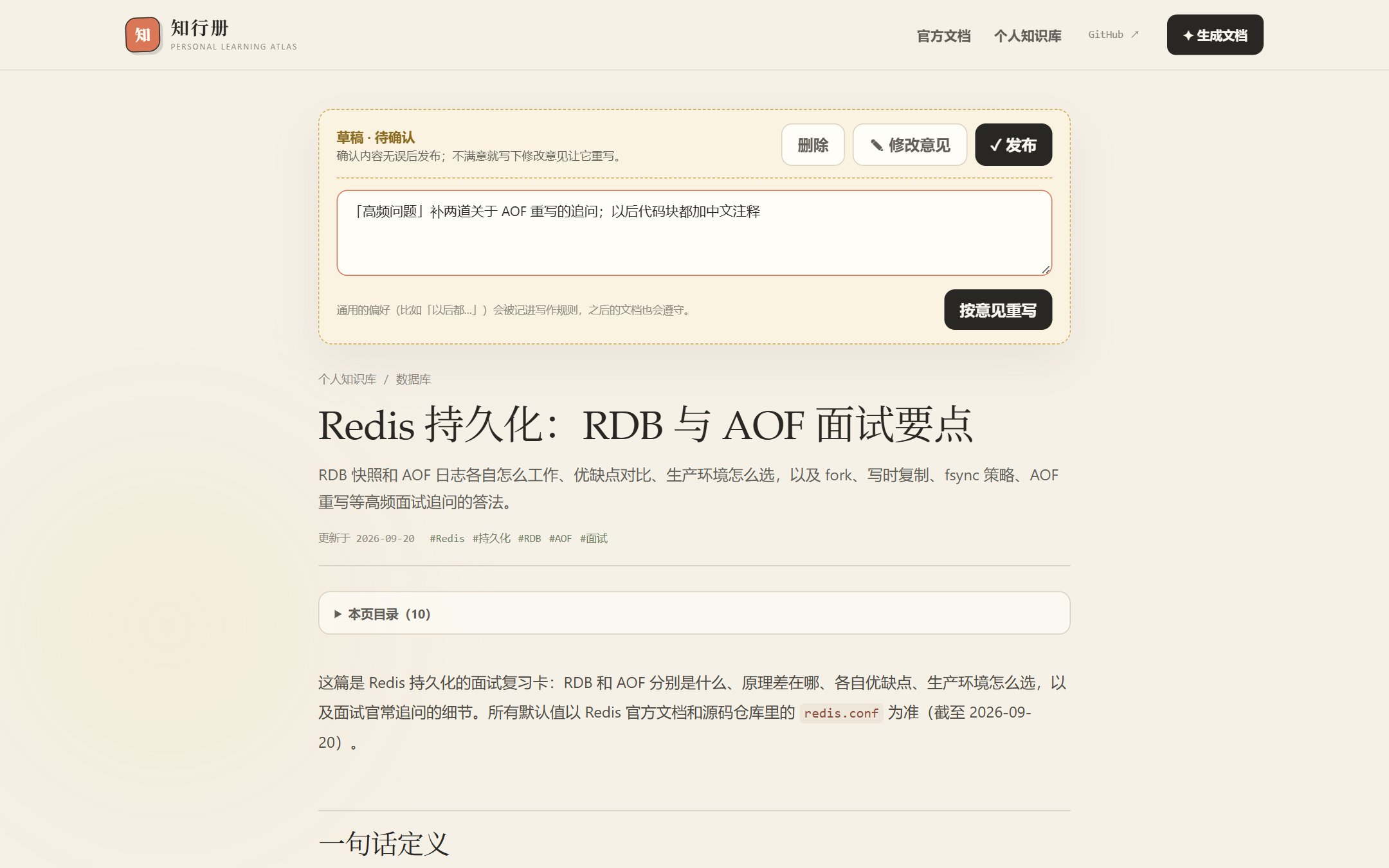Click the 知 logo icon

pyautogui.click(x=143, y=35)
